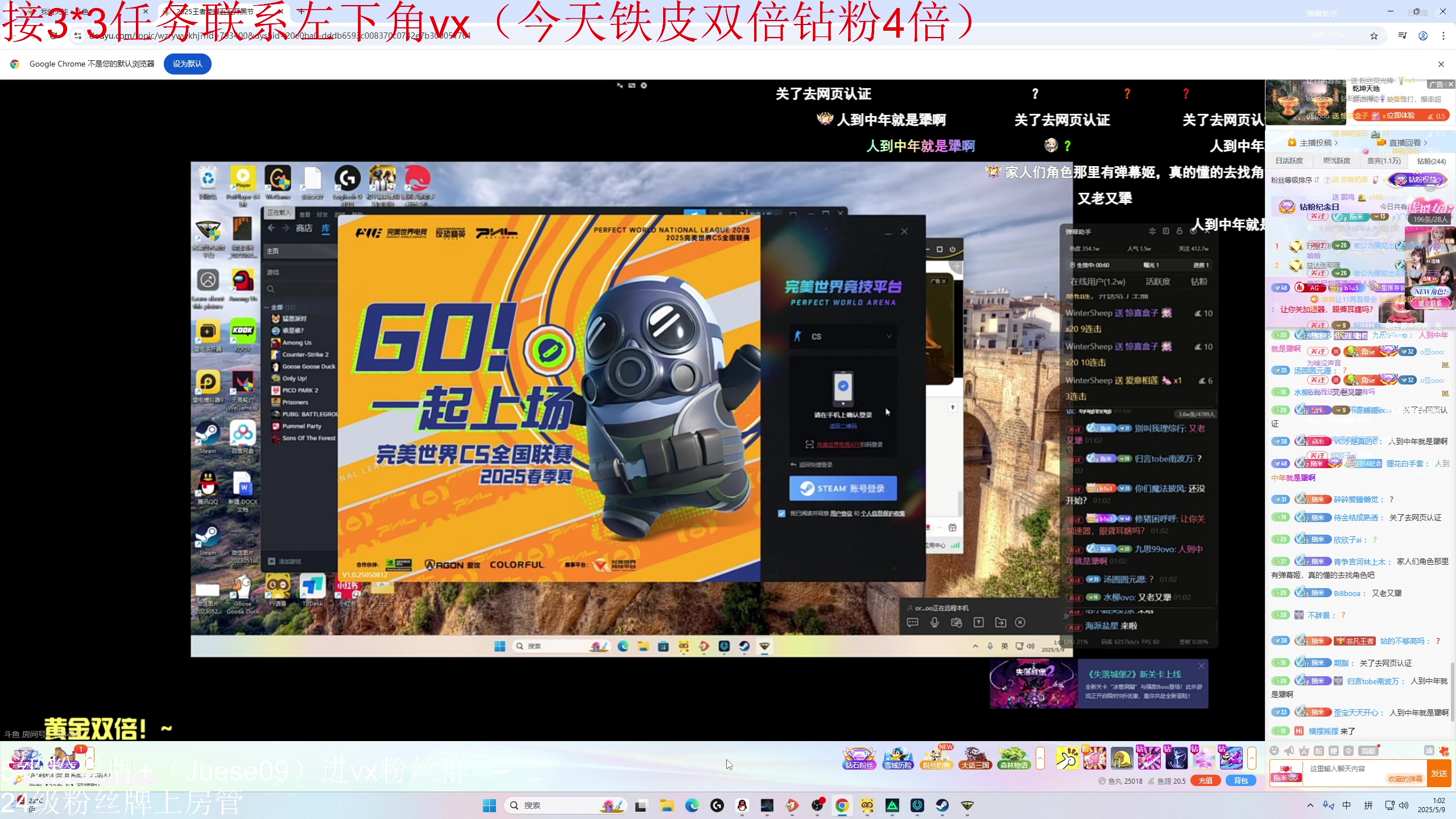Image resolution: width=1456 pixels, height=819 pixels.
Task: Bookmark this page with the star icon
Action: pyautogui.click(x=1374, y=36)
